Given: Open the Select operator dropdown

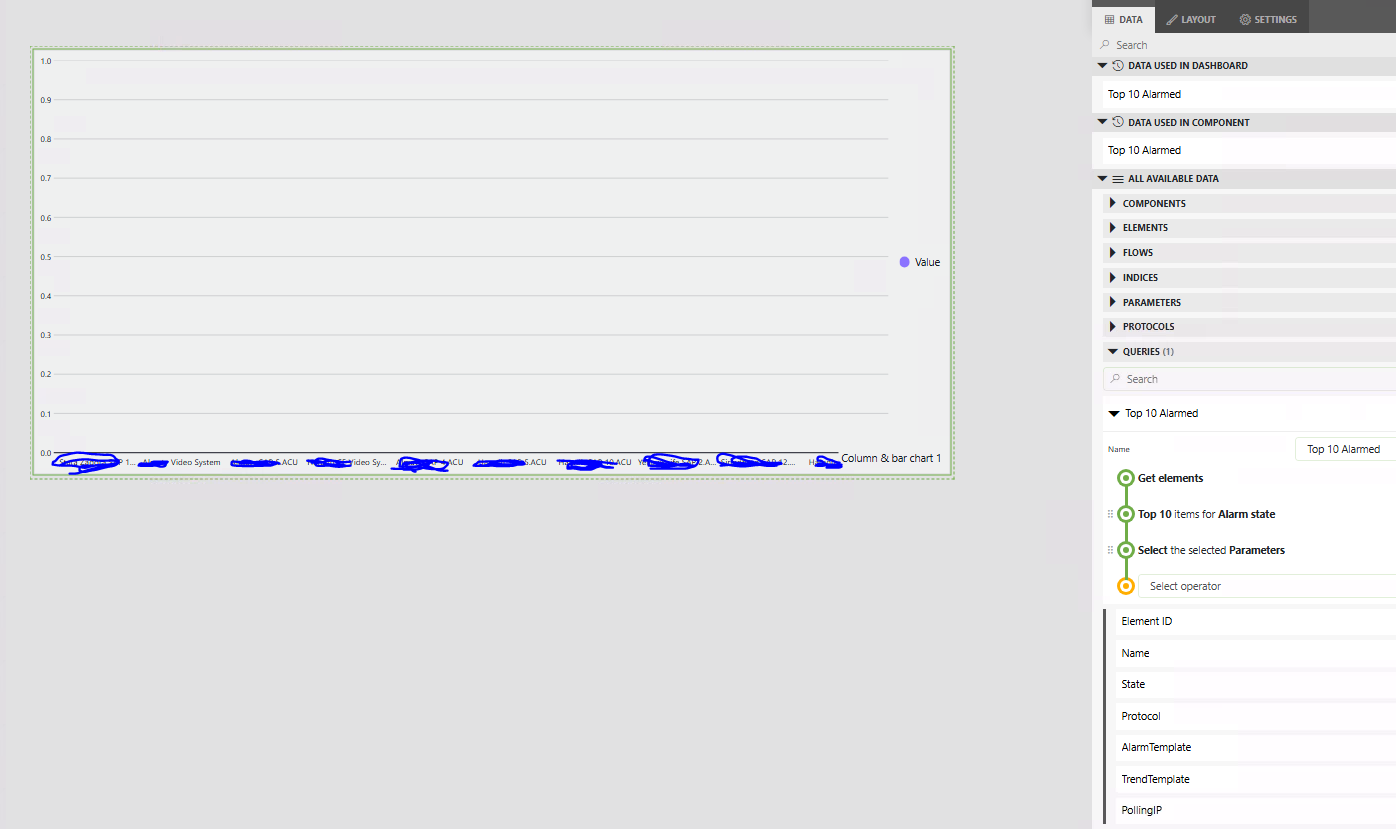Looking at the screenshot, I should click(x=1267, y=586).
